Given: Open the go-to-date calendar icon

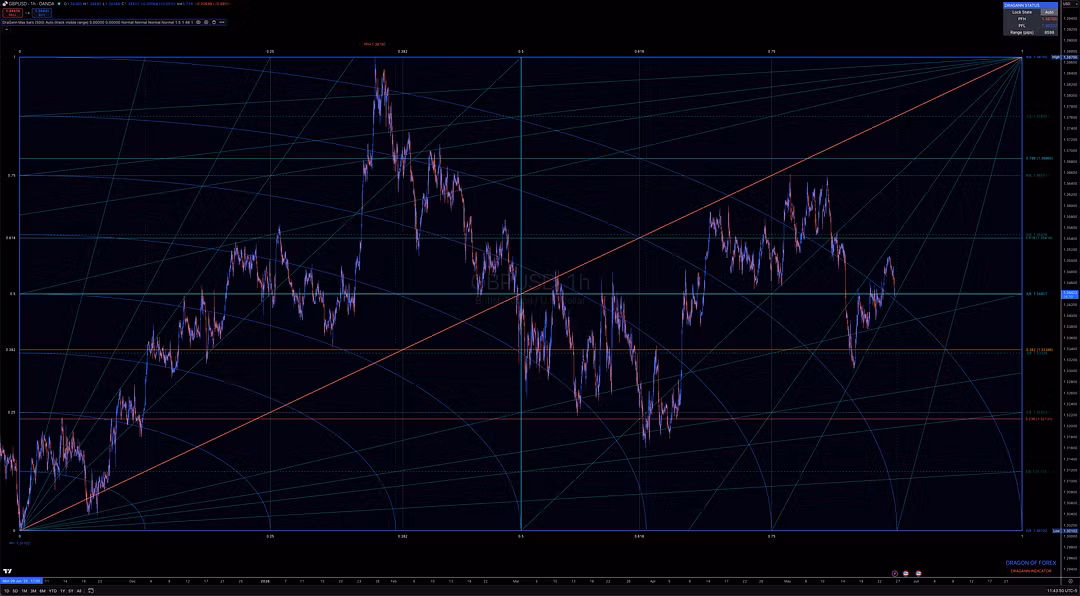Looking at the screenshot, I should (x=91, y=590).
